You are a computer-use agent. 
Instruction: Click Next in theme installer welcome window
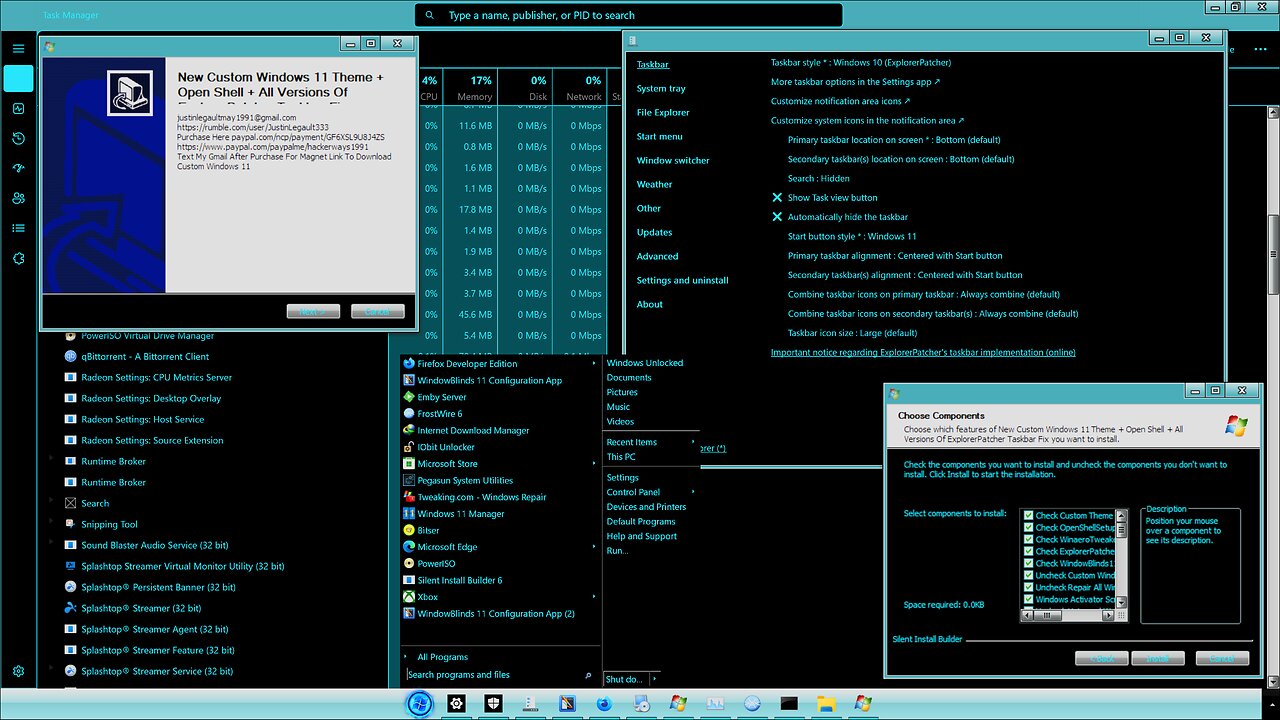[313, 312]
